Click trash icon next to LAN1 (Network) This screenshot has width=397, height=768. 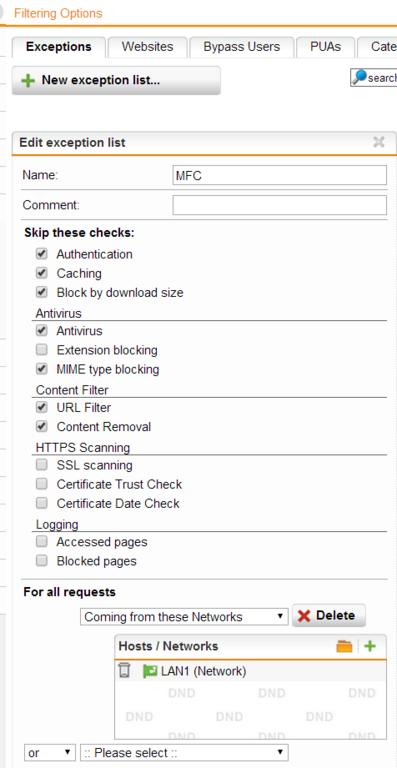(x=125, y=670)
